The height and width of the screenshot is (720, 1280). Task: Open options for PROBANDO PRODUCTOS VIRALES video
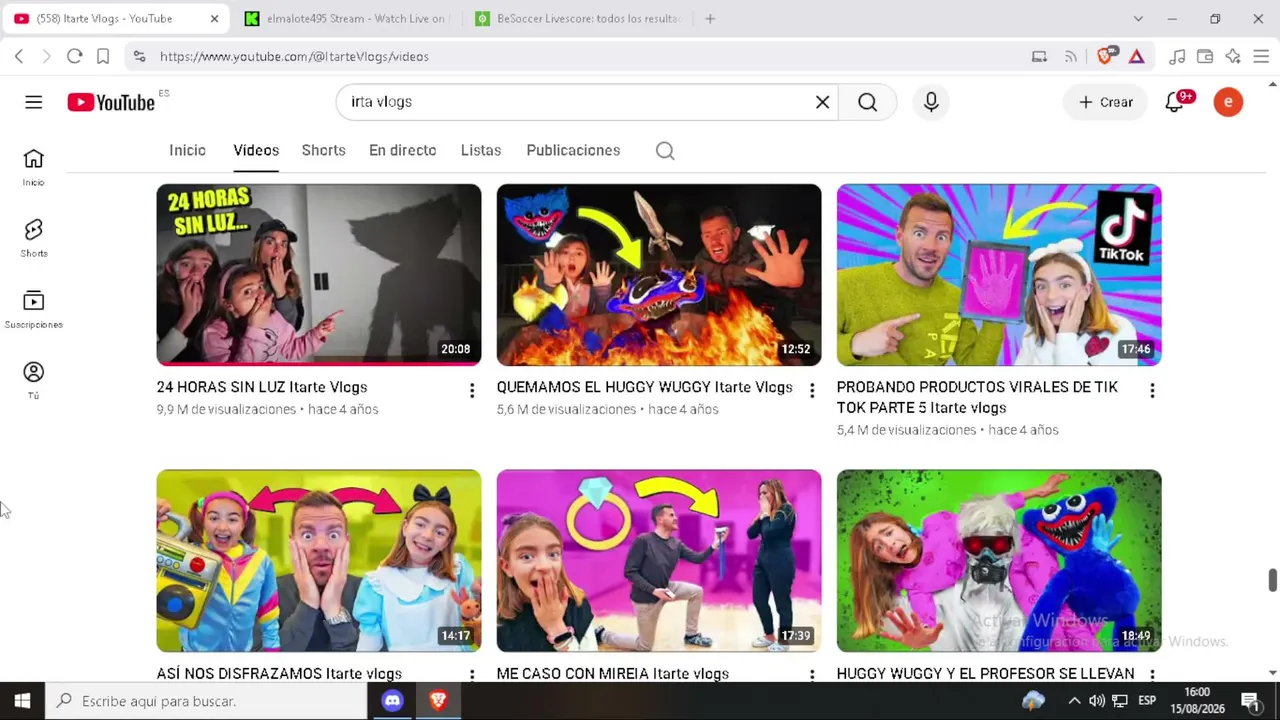(x=1152, y=391)
